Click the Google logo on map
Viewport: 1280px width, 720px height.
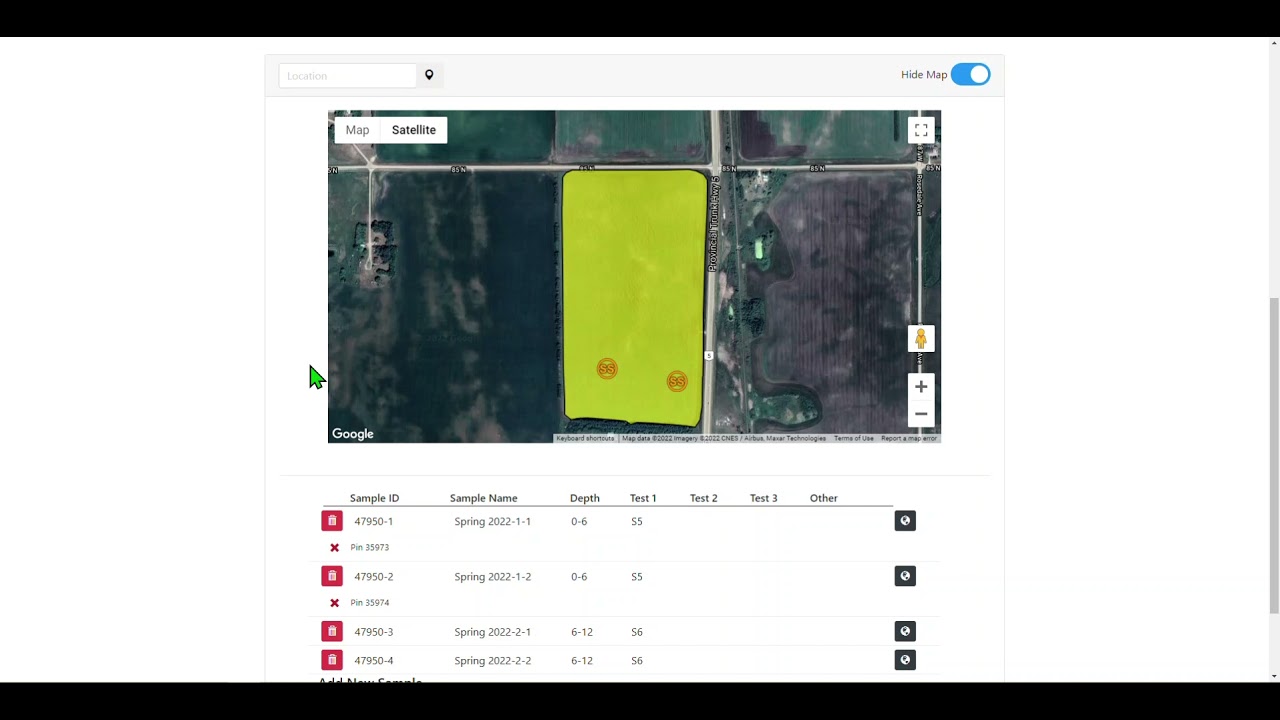pos(353,434)
